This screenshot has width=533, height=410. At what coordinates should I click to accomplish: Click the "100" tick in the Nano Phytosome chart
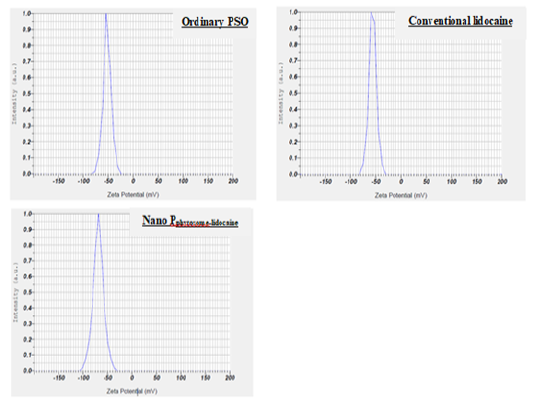[181, 378]
